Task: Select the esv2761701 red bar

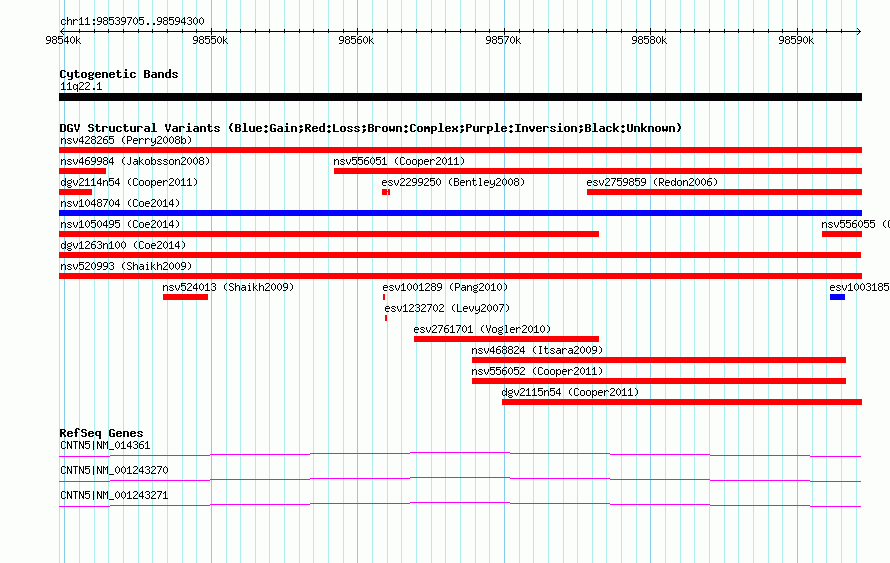Action: pos(506,339)
